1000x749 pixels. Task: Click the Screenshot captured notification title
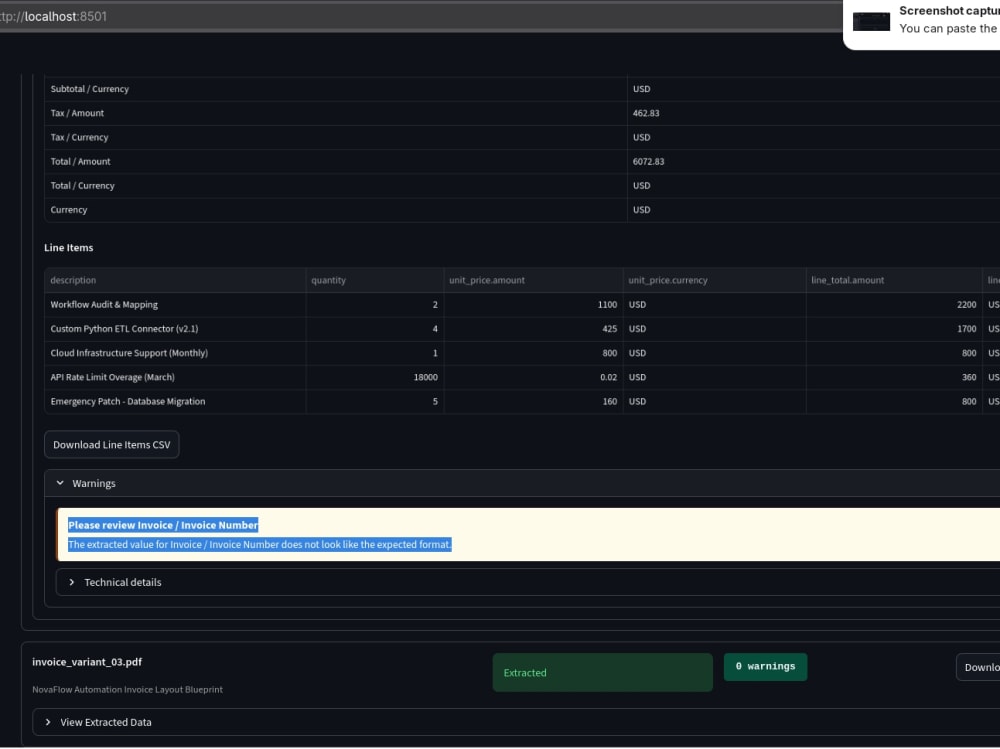(949, 11)
